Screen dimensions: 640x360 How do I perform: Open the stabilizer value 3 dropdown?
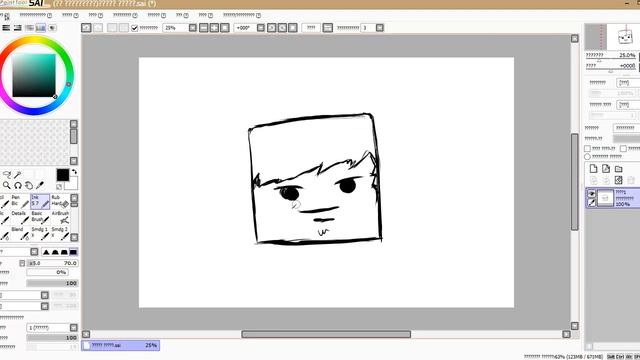pos(380,28)
